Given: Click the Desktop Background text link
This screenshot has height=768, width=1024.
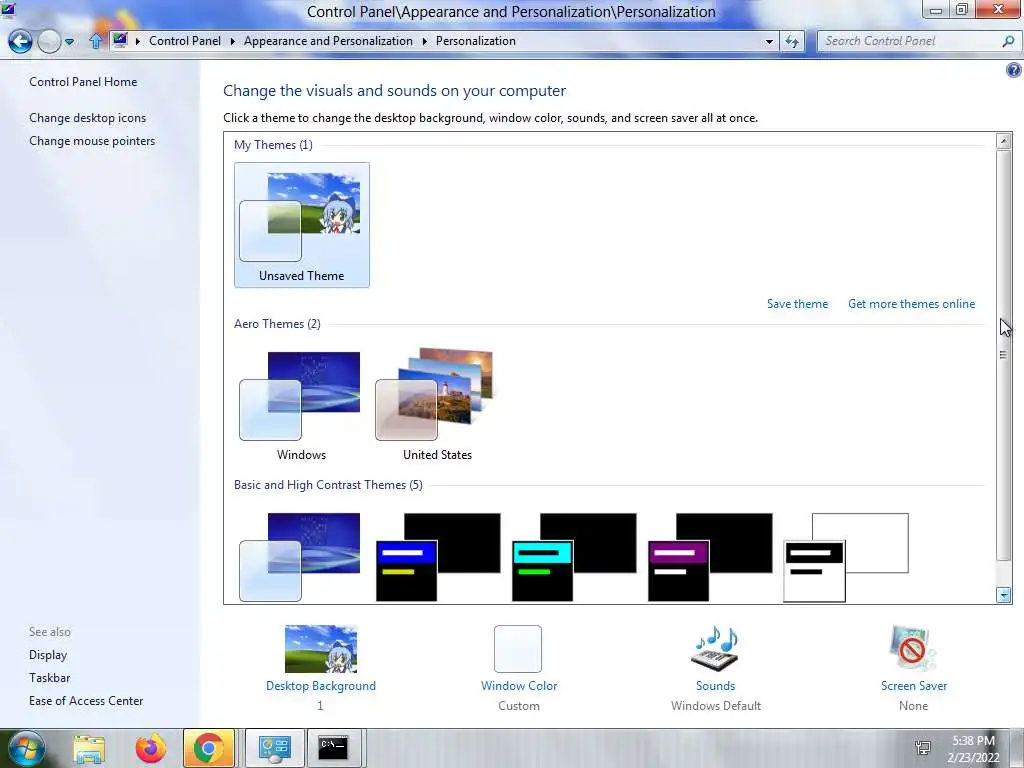Looking at the screenshot, I should click(321, 686).
